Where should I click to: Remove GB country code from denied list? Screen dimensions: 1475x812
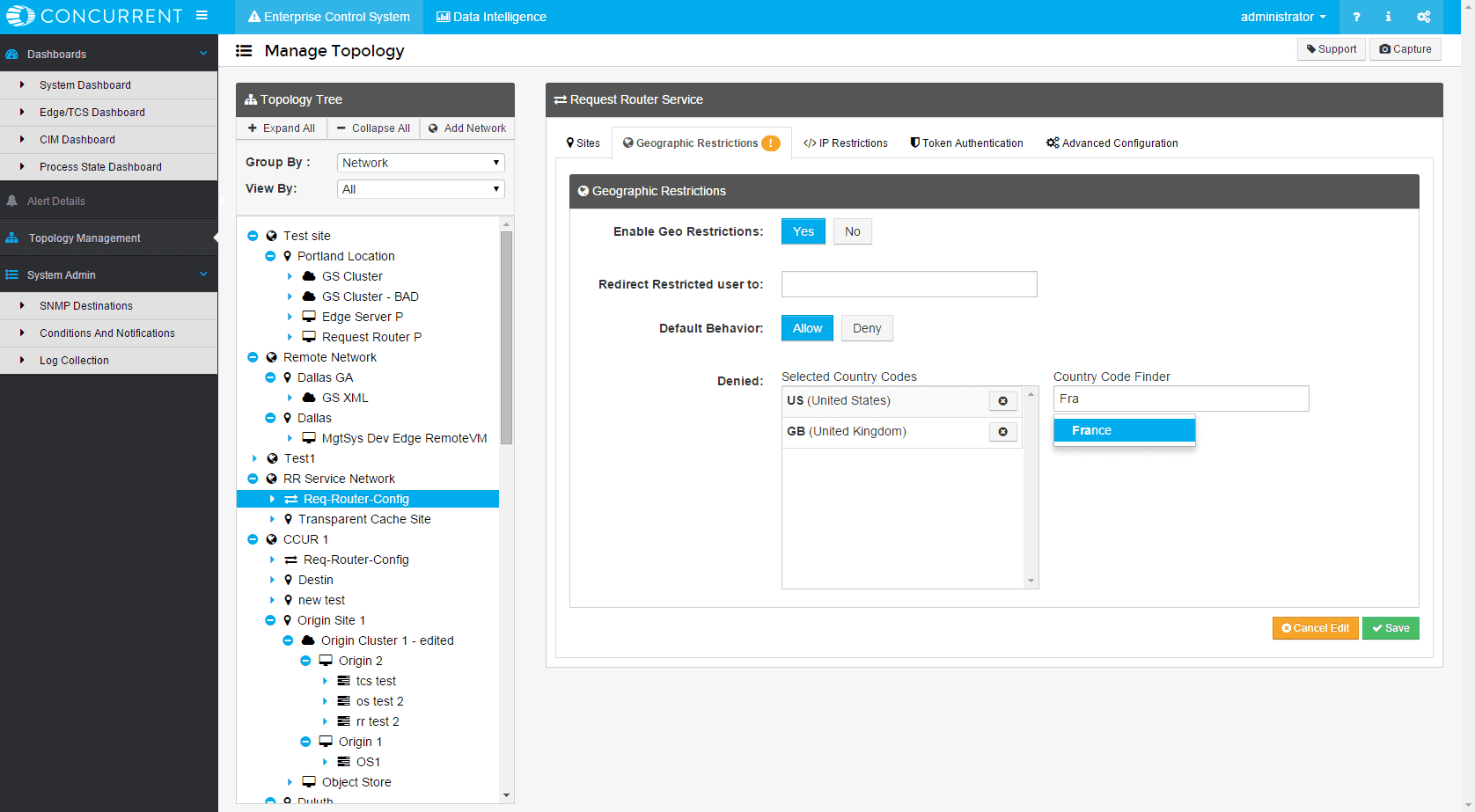[1002, 432]
